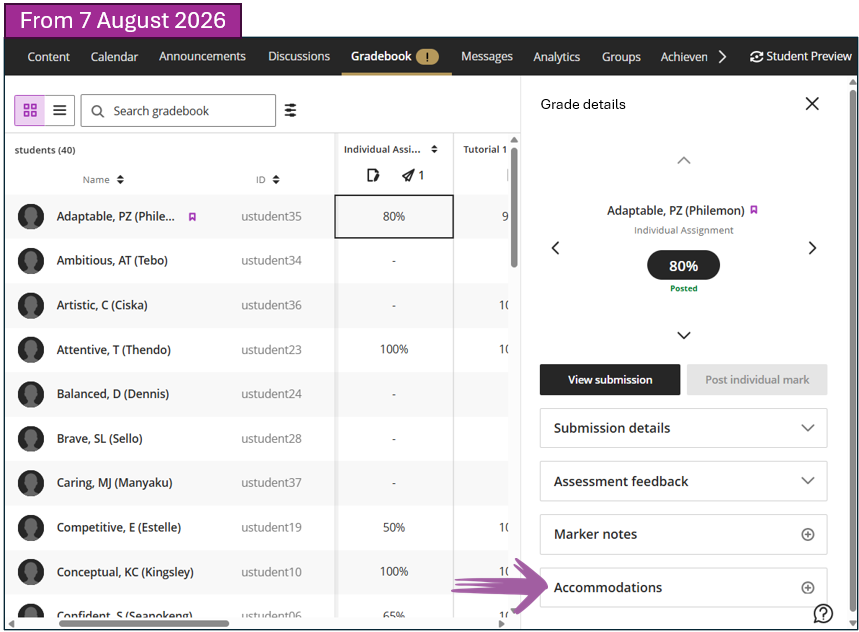Go to previous student with left arrow
The width and height of the screenshot is (859, 632).
(x=556, y=248)
